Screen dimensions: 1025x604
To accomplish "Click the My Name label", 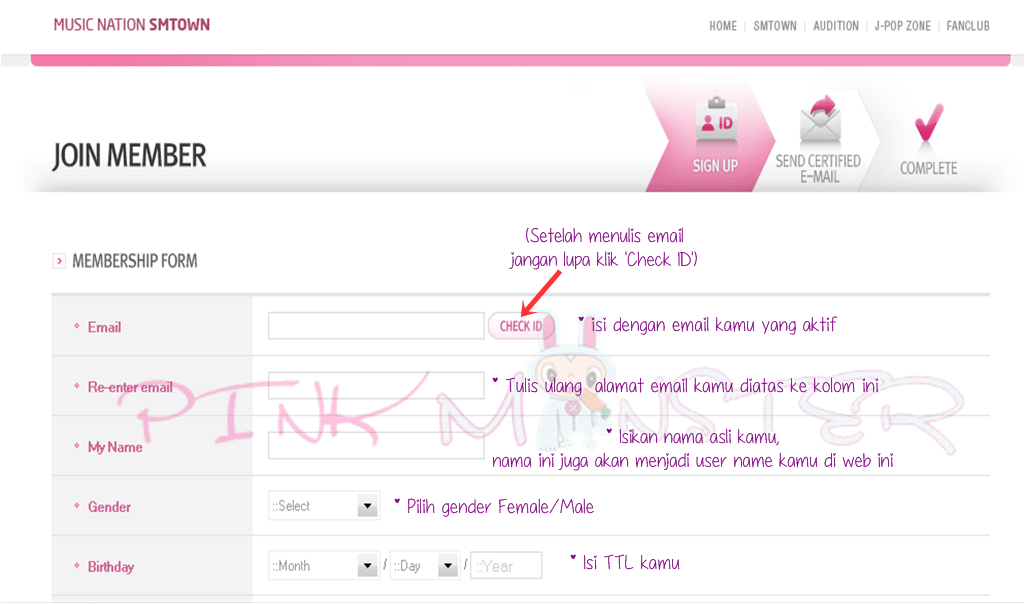I will [x=115, y=447].
